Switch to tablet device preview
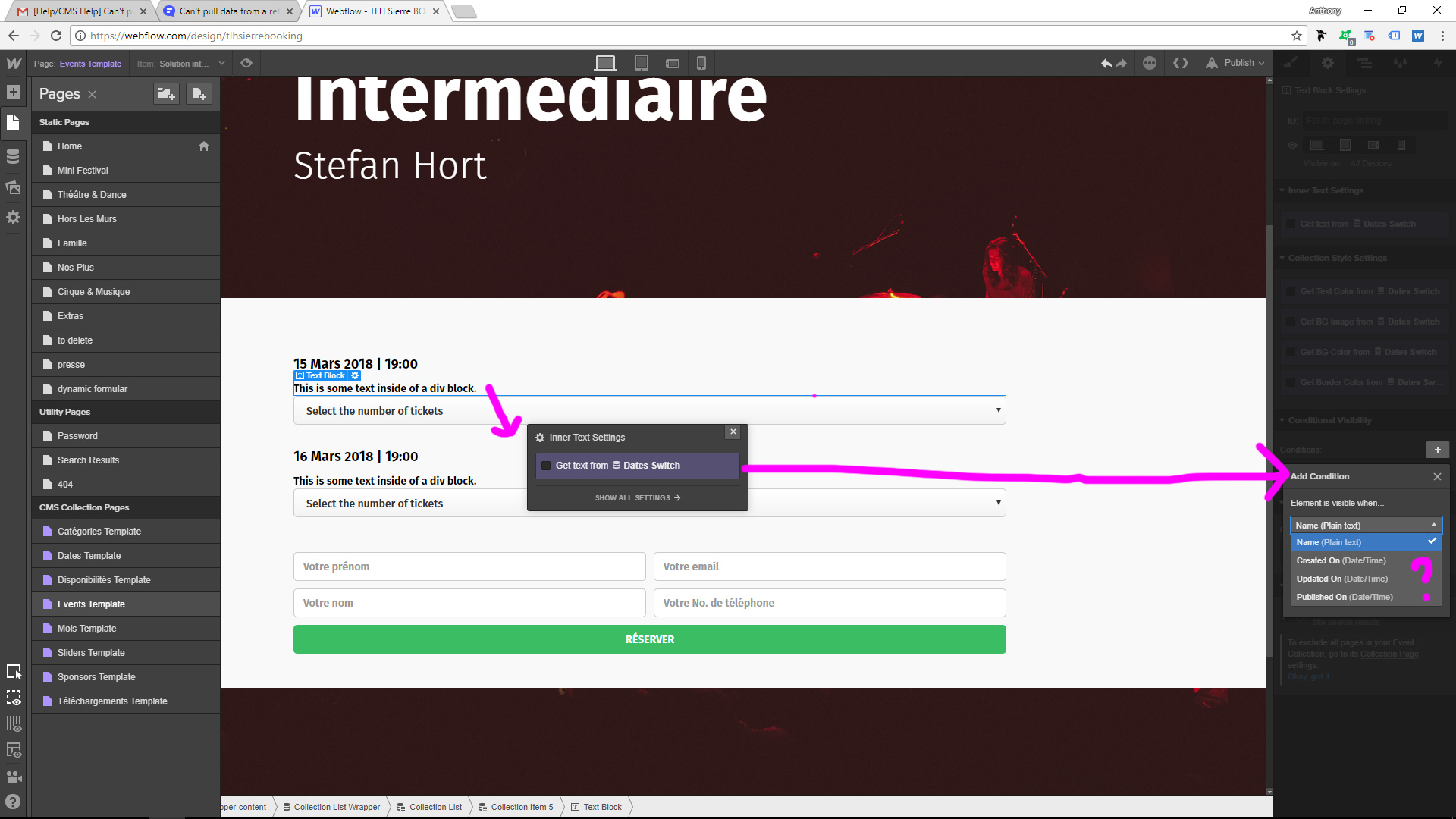Image resolution: width=1456 pixels, height=819 pixels. pos(641,63)
